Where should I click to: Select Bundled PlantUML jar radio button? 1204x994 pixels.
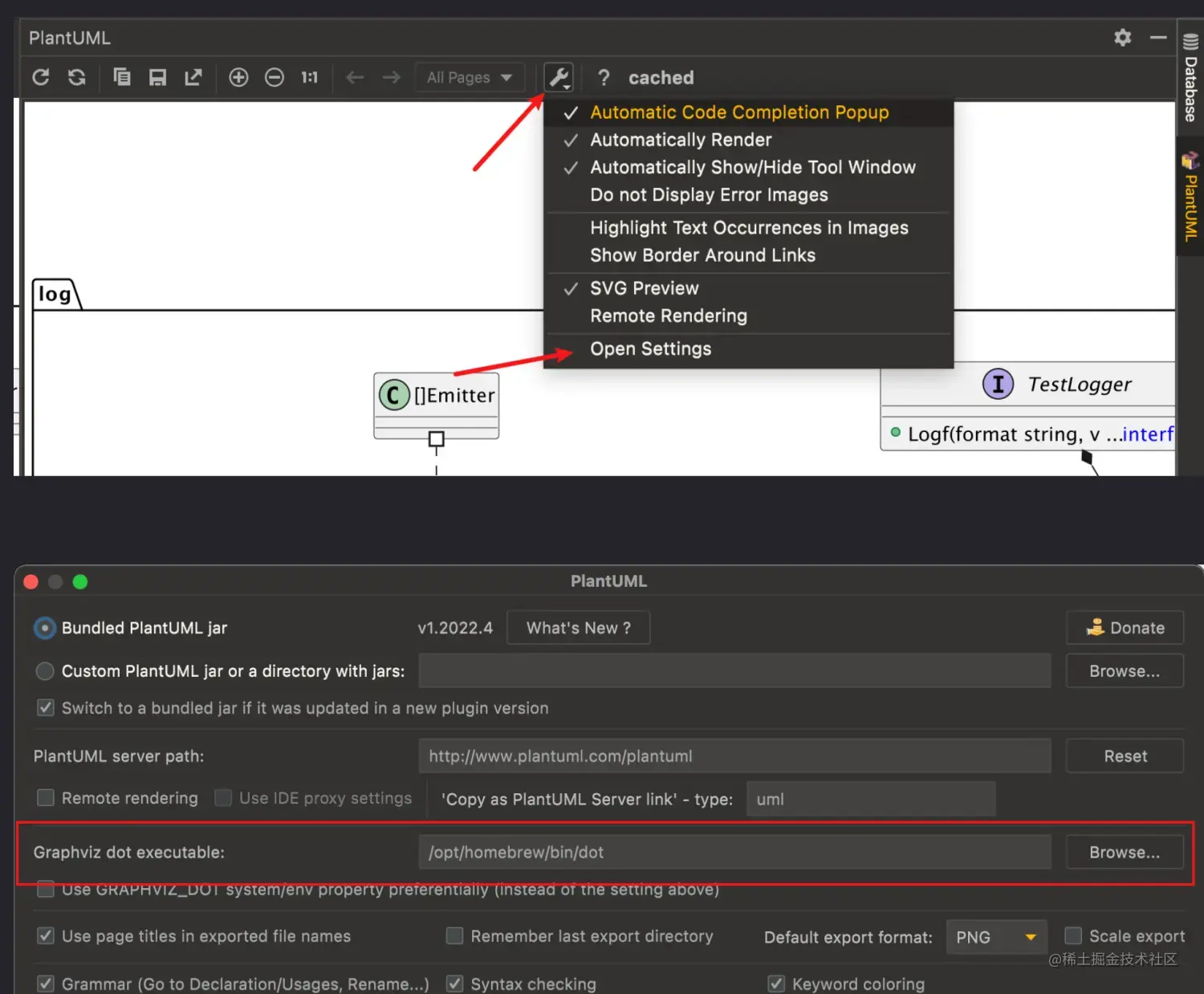[45, 628]
